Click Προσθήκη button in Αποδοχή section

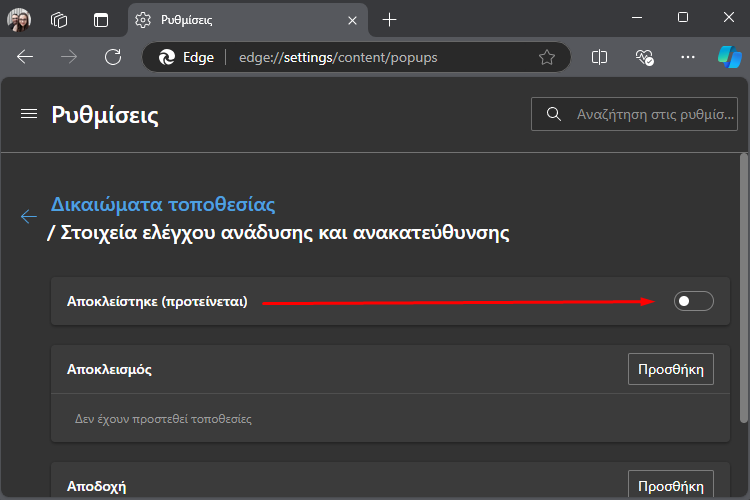tap(671, 485)
